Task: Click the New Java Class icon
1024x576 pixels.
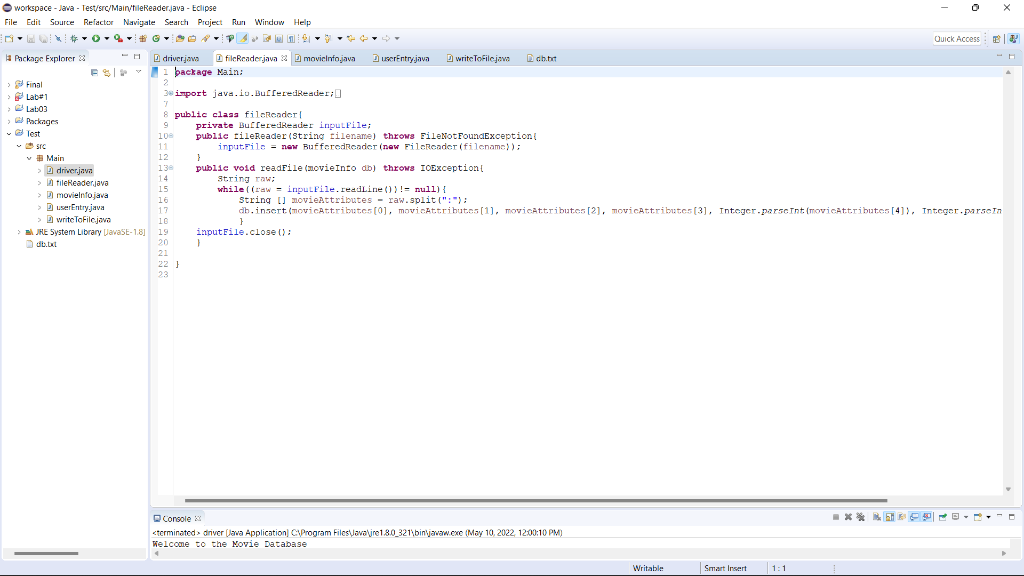Action: click(x=156, y=39)
